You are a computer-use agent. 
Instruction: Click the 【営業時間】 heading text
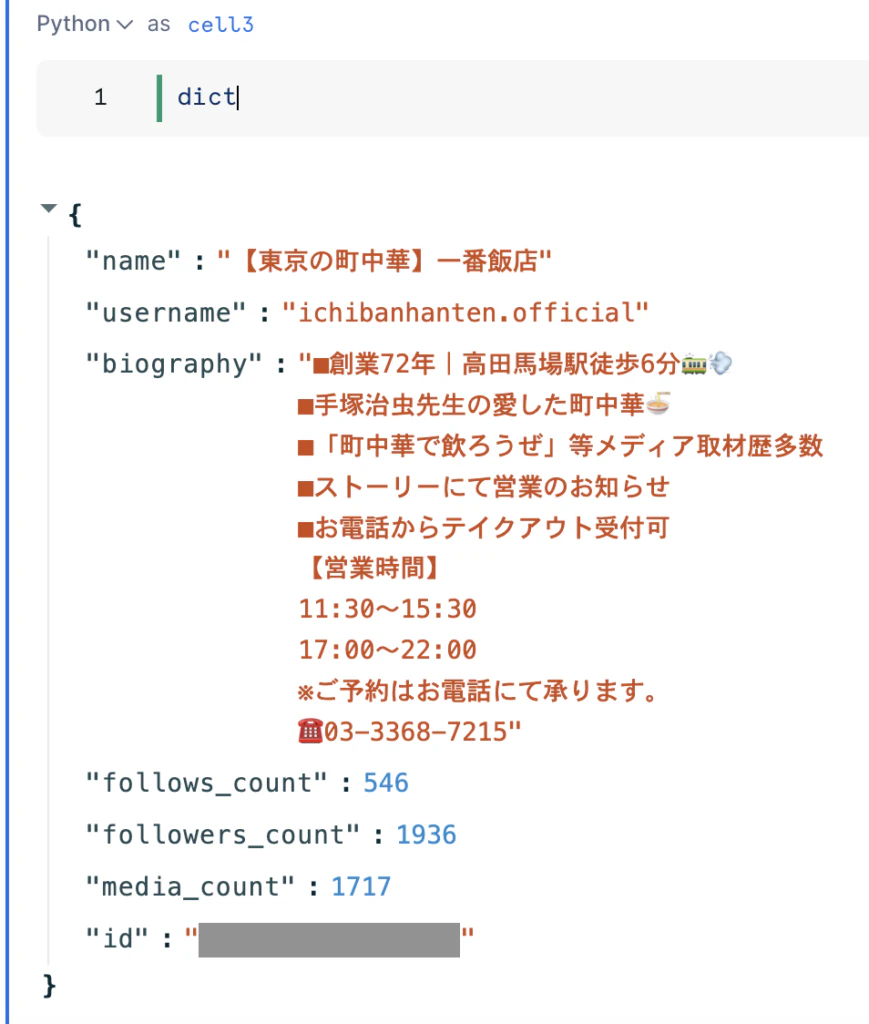pos(374,568)
